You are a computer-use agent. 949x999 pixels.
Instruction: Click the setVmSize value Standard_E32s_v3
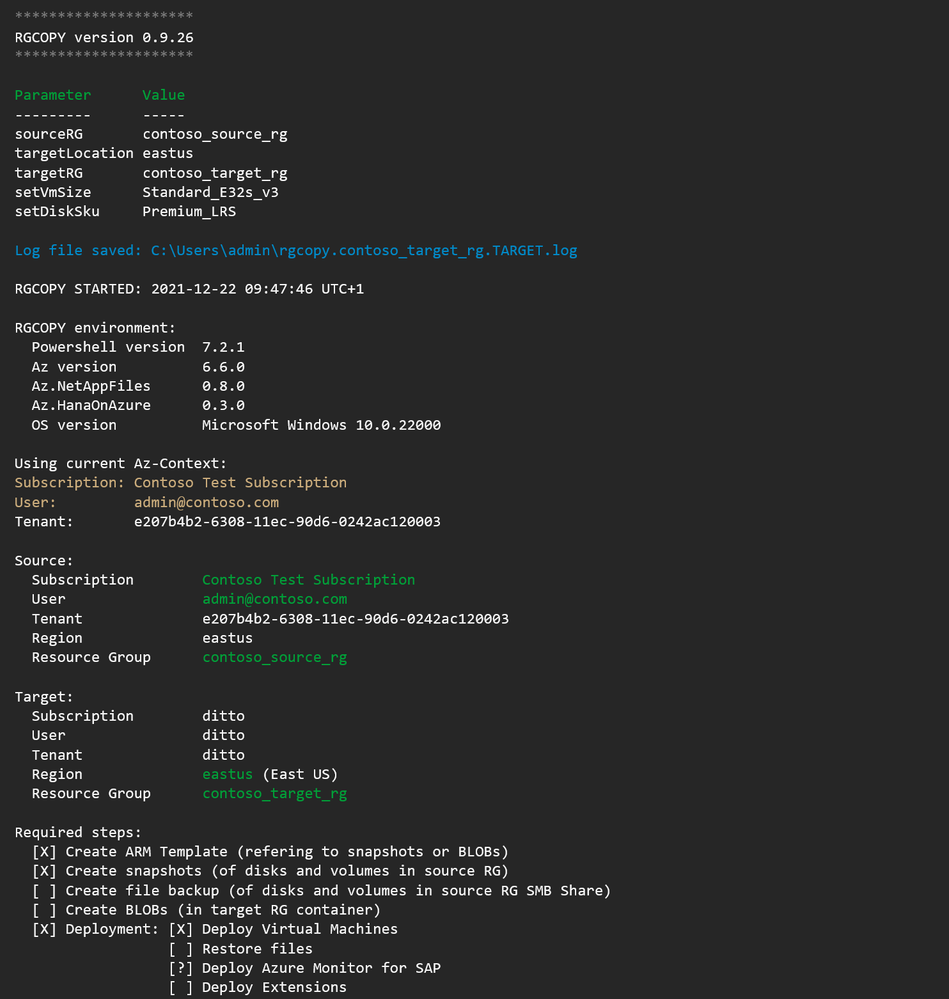(210, 192)
